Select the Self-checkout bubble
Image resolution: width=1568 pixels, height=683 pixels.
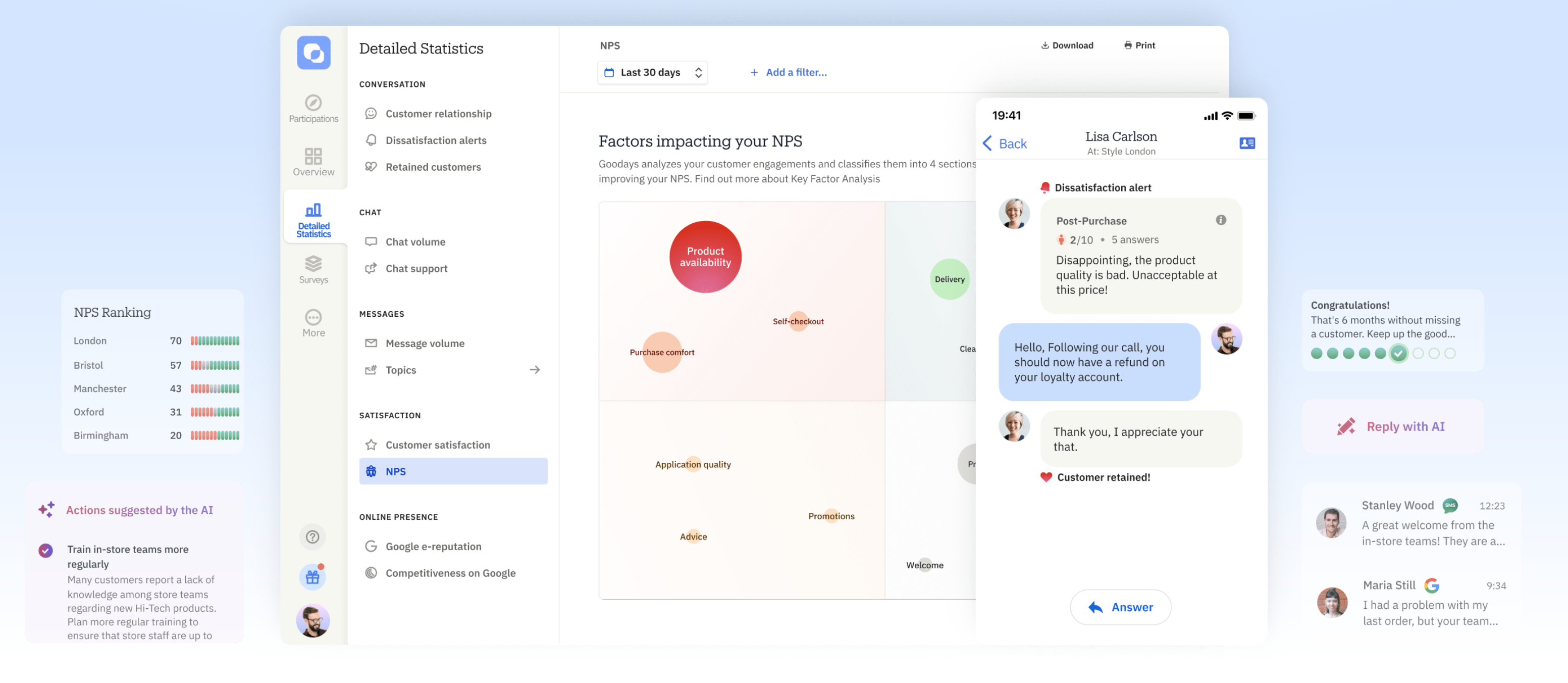click(x=798, y=321)
